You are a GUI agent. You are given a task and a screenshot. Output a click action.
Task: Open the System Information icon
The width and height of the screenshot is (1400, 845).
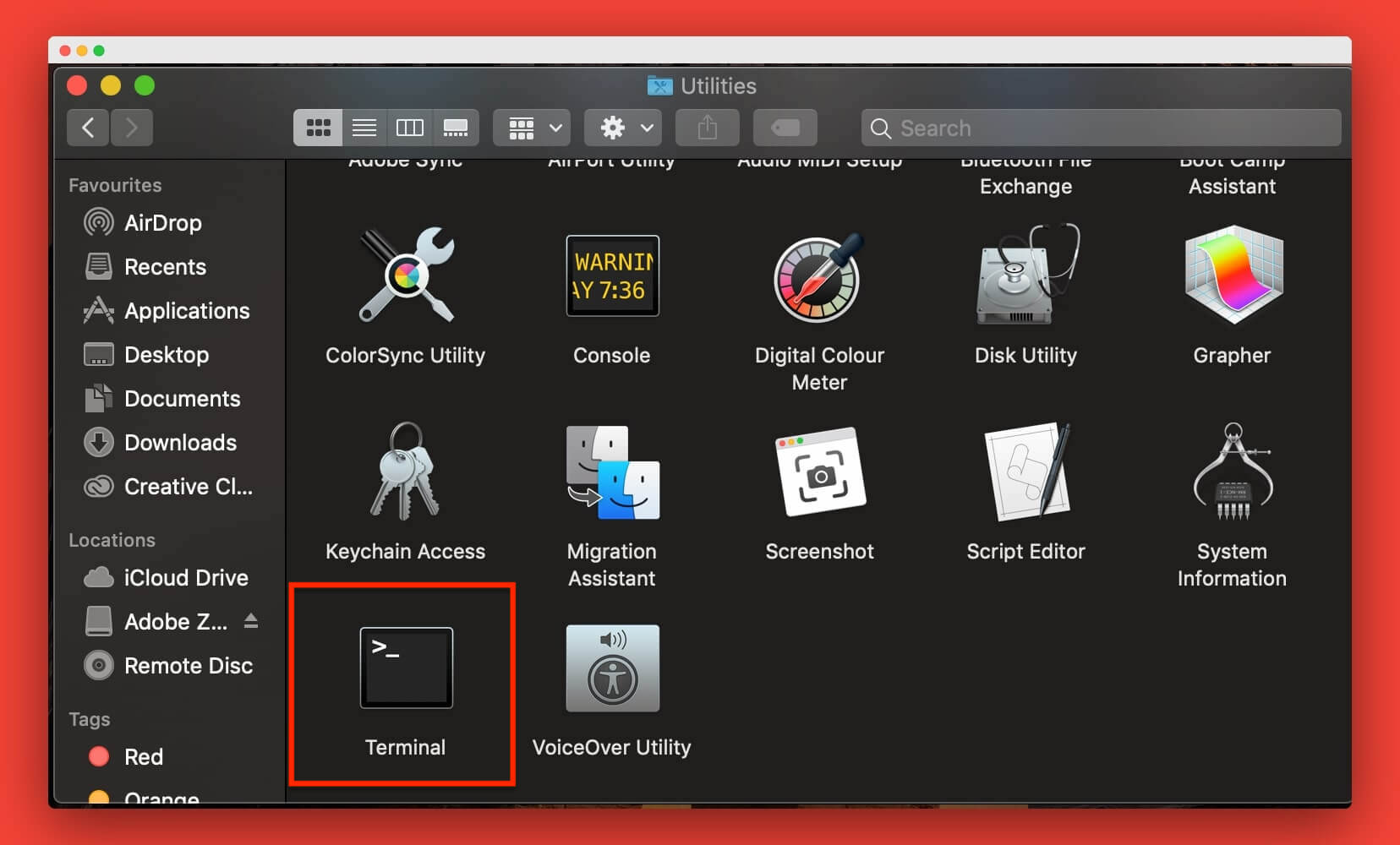(1233, 472)
